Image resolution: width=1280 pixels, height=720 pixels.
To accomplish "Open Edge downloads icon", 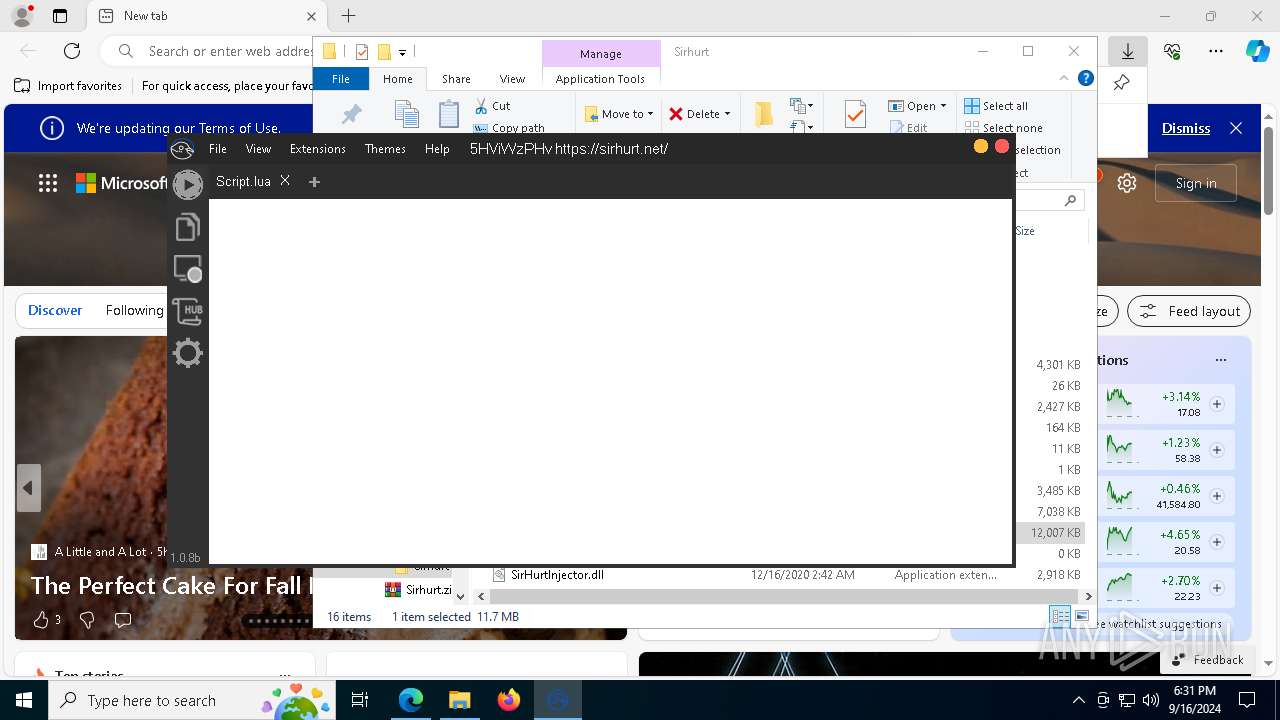I will coord(1128,51).
